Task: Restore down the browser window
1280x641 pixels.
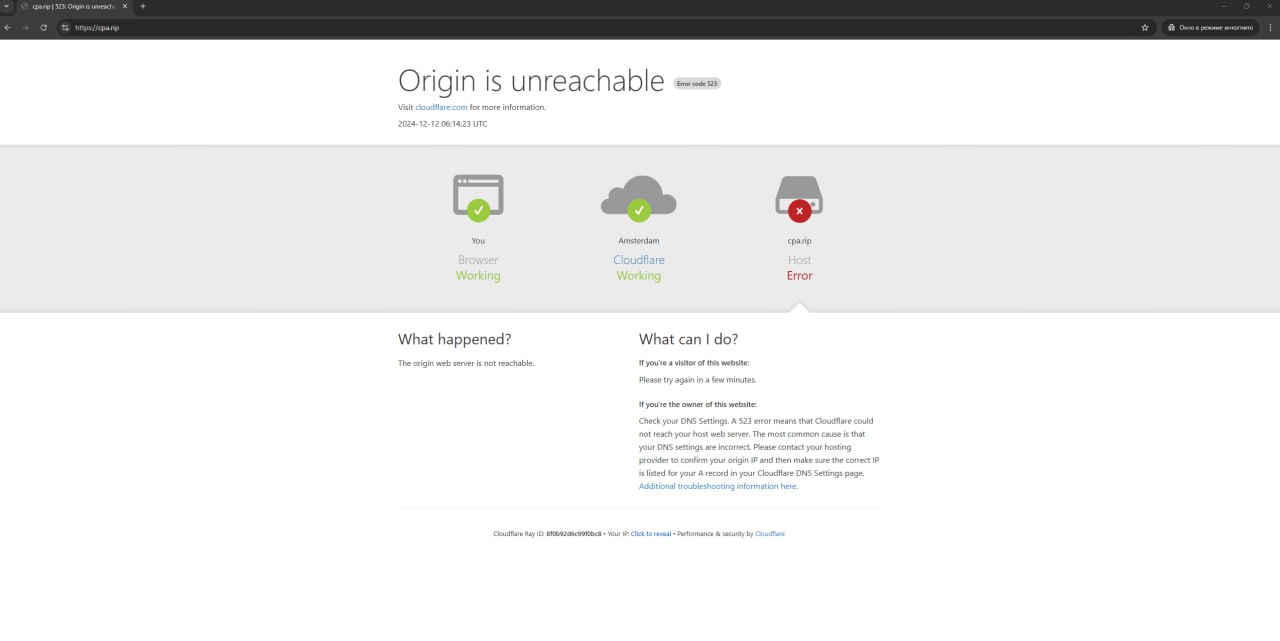Action: [1246, 6]
